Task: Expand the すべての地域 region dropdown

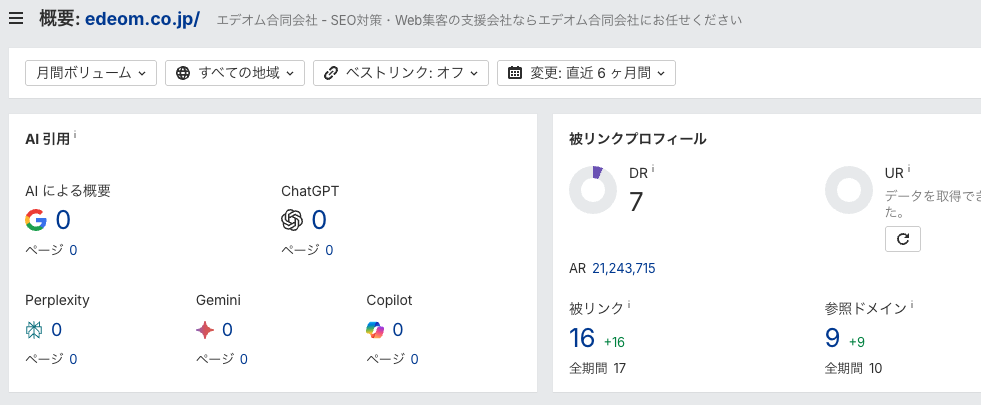Action: pos(235,73)
